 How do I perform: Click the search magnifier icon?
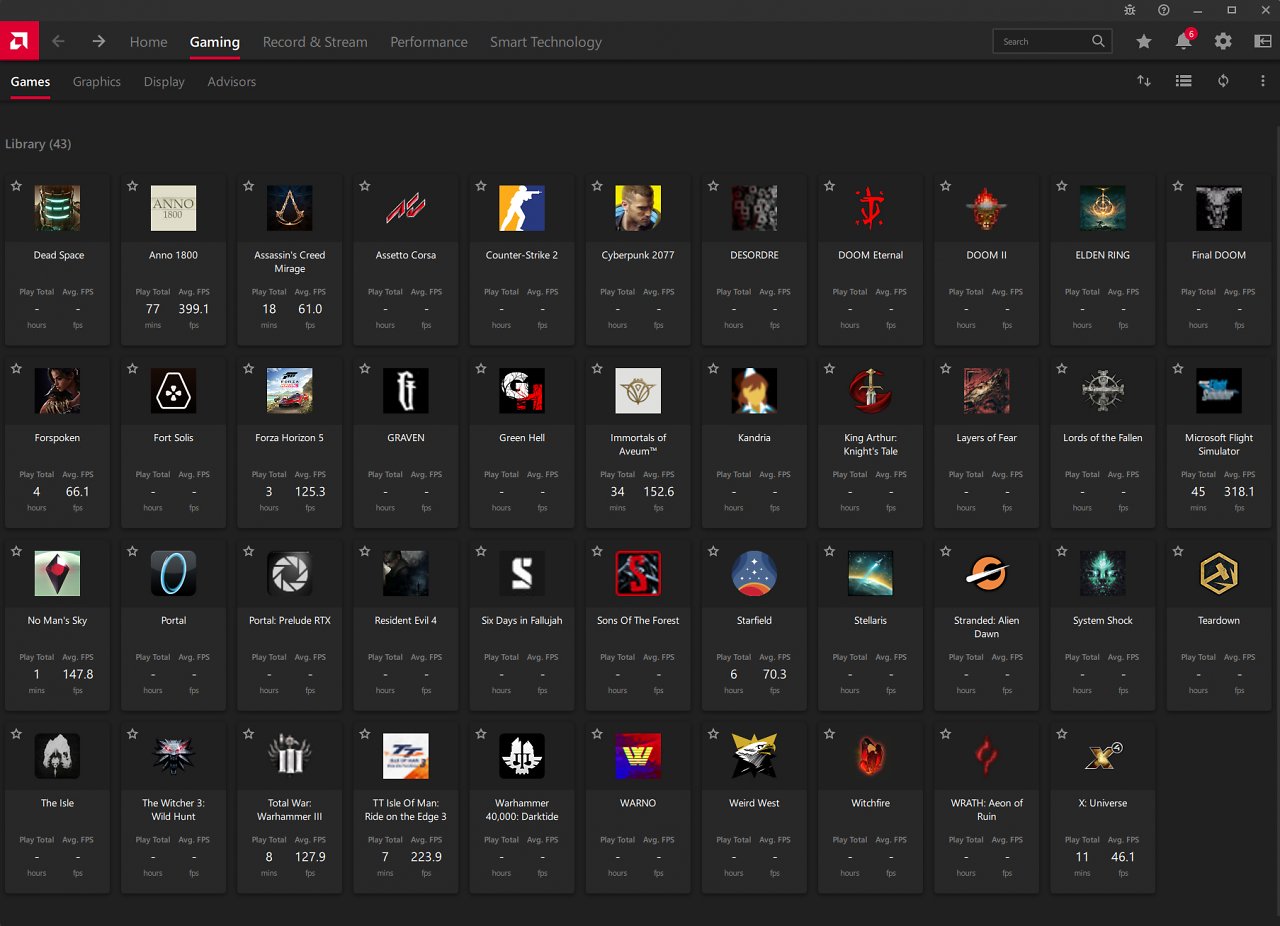click(1098, 41)
